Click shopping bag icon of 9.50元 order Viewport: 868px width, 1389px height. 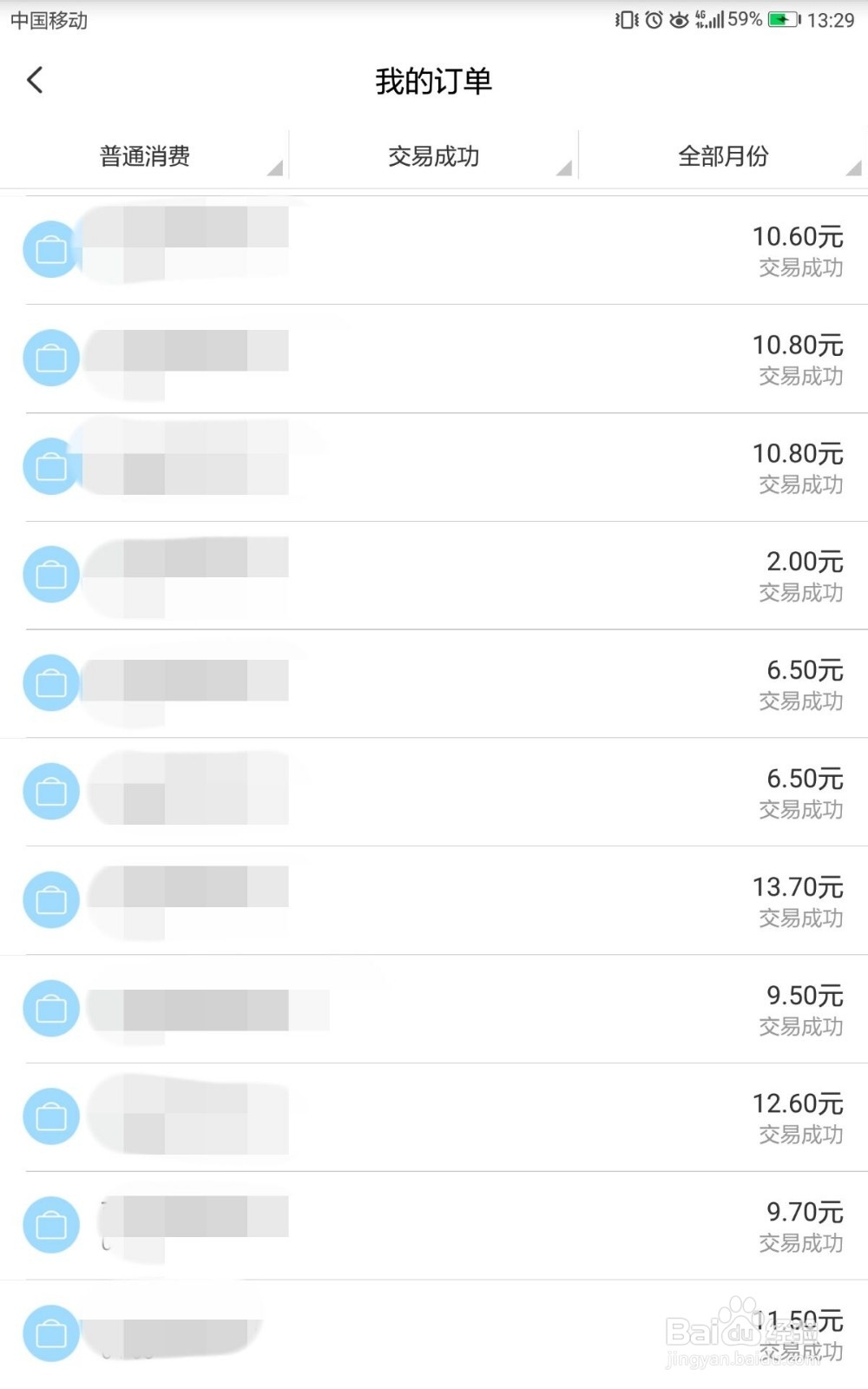coord(51,1008)
